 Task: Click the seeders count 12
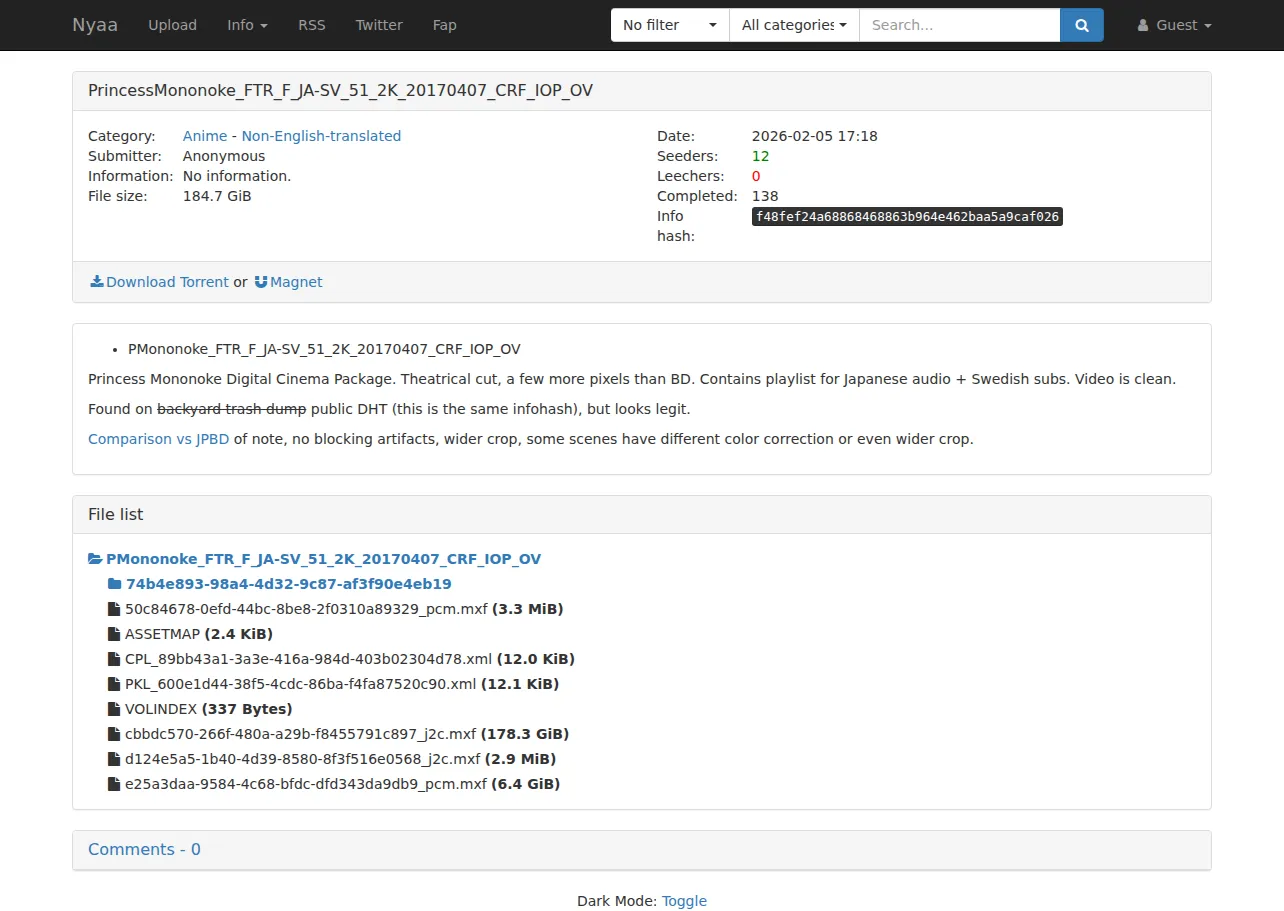(761, 156)
